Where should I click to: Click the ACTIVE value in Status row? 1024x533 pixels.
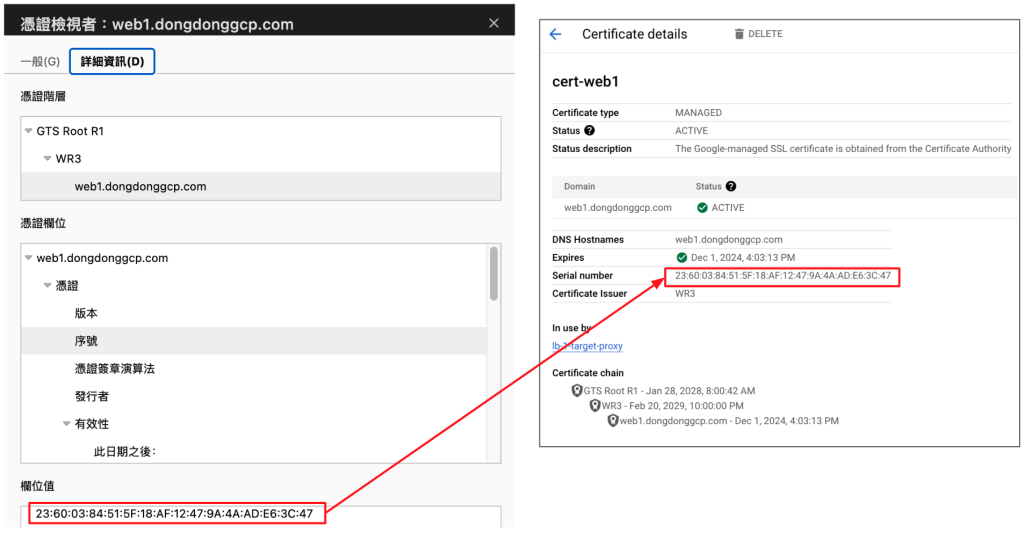click(692, 131)
